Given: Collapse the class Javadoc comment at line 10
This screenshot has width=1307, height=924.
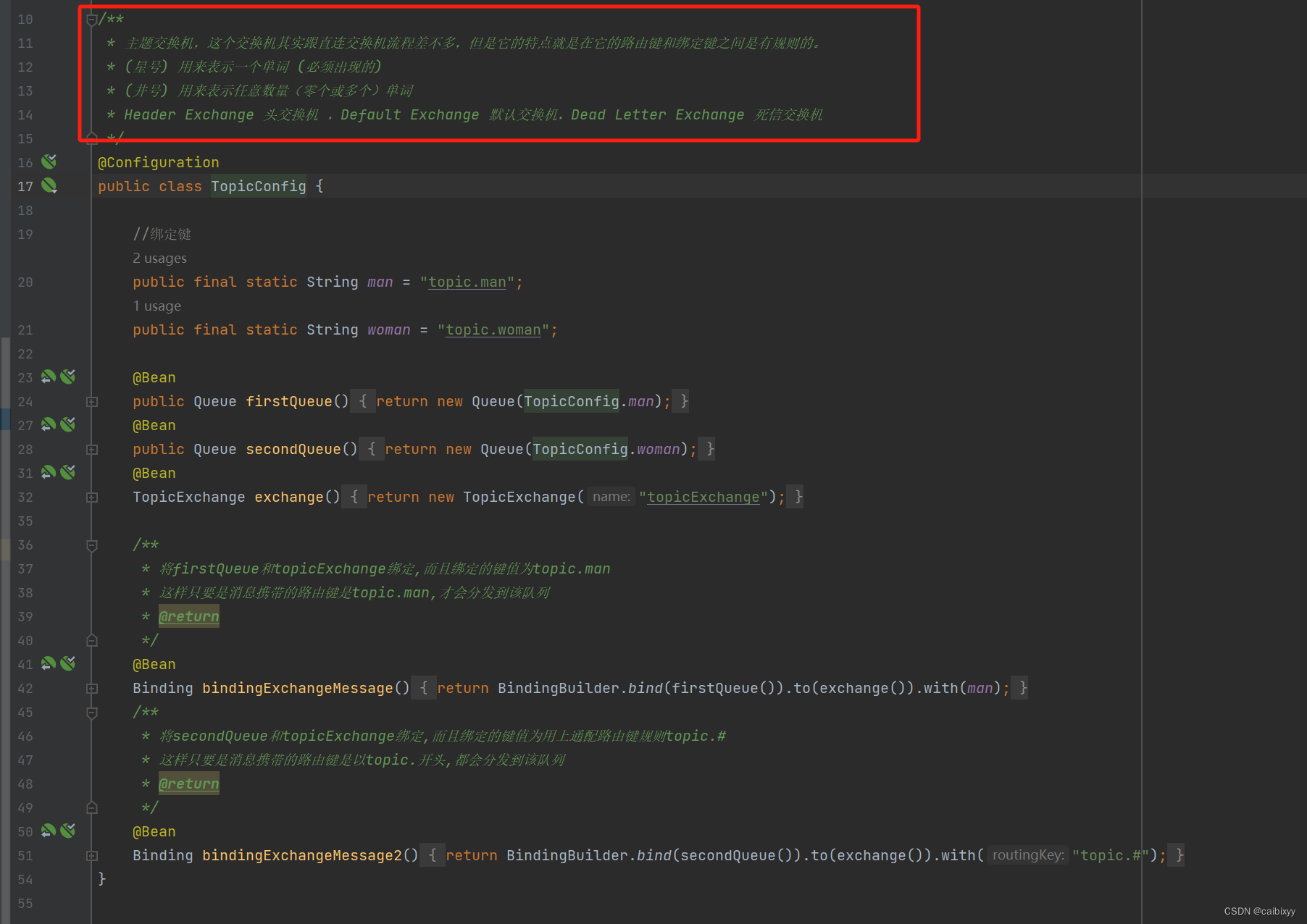Looking at the screenshot, I should click(92, 20).
